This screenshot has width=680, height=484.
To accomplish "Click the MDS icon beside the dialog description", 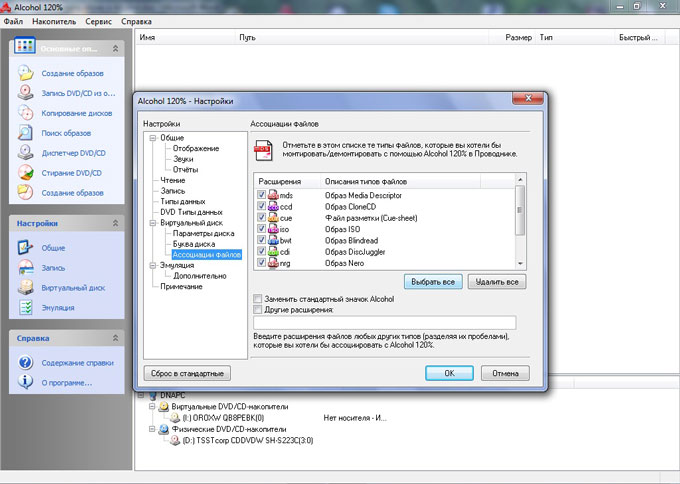I will point(263,150).
